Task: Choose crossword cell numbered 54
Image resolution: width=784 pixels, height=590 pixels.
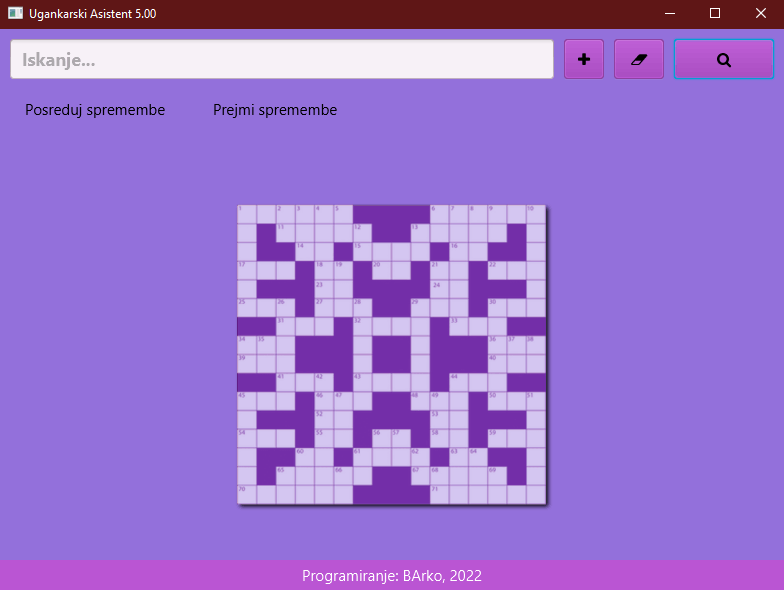Action: 247,438
